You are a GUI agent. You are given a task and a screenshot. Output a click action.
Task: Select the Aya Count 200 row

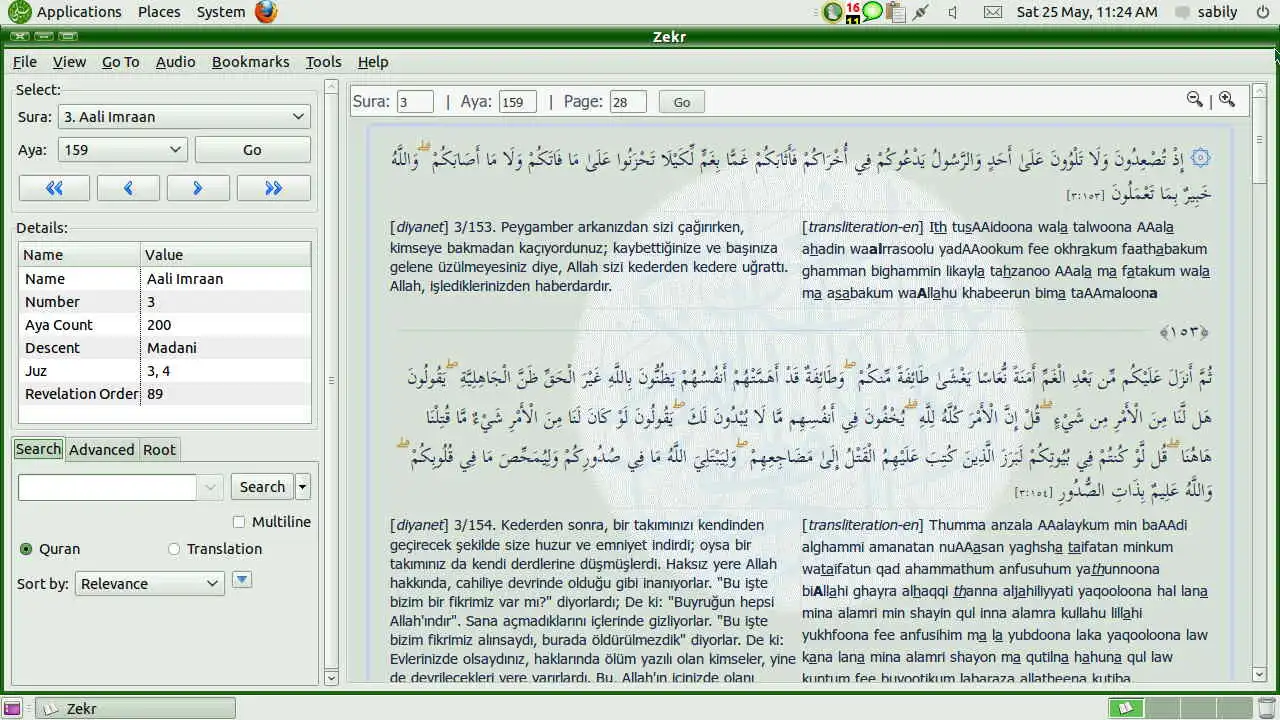(165, 325)
